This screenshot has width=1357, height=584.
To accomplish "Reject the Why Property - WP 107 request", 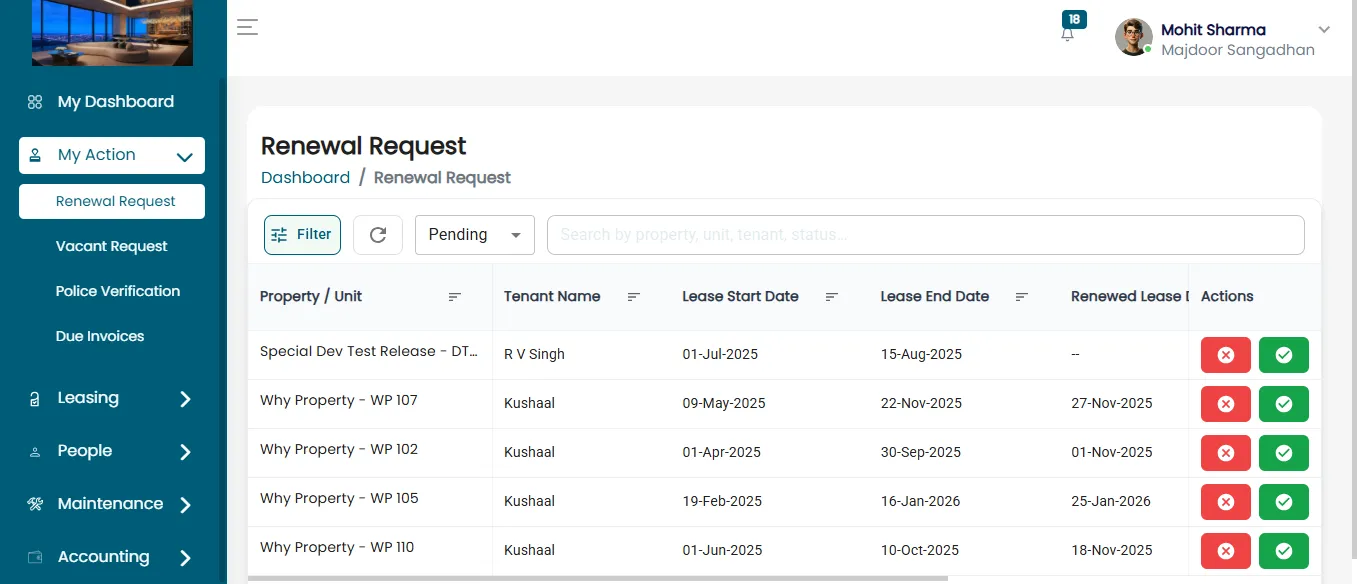I will 1226,404.
